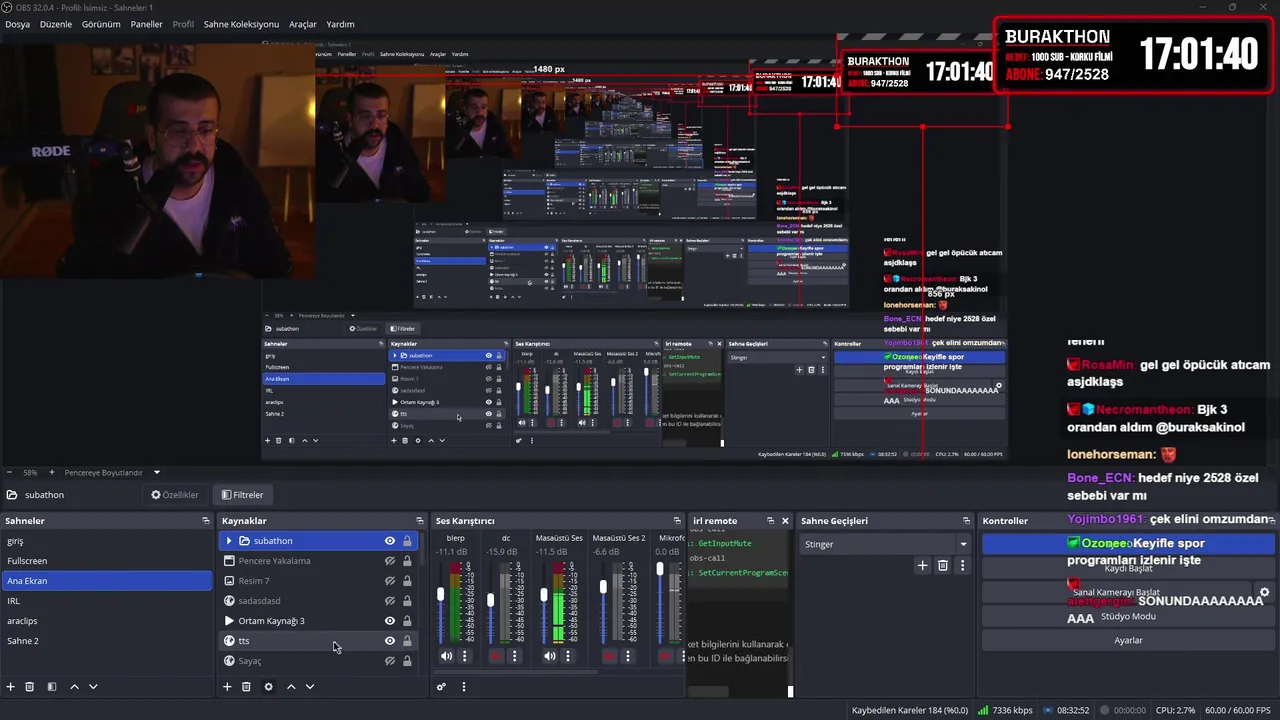
Task: Undock the Ses Karıştırıcı panel
Action: coord(677,521)
